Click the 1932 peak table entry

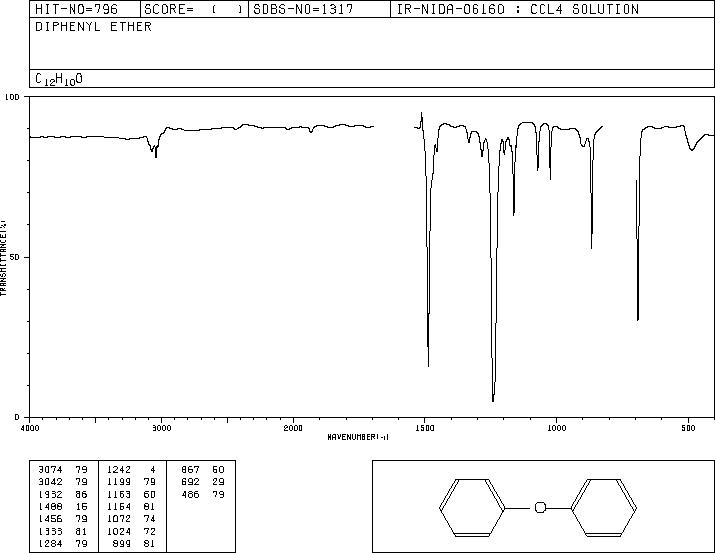pyautogui.click(x=50, y=495)
